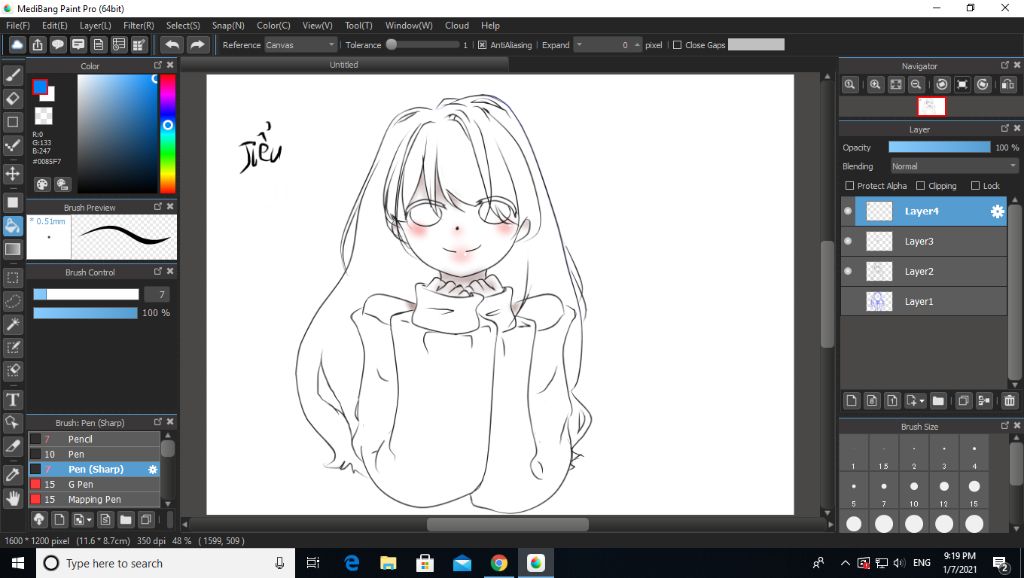The image size is (1024, 578).
Task: Select the rectangular Select tool
Action: tap(12, 278)
